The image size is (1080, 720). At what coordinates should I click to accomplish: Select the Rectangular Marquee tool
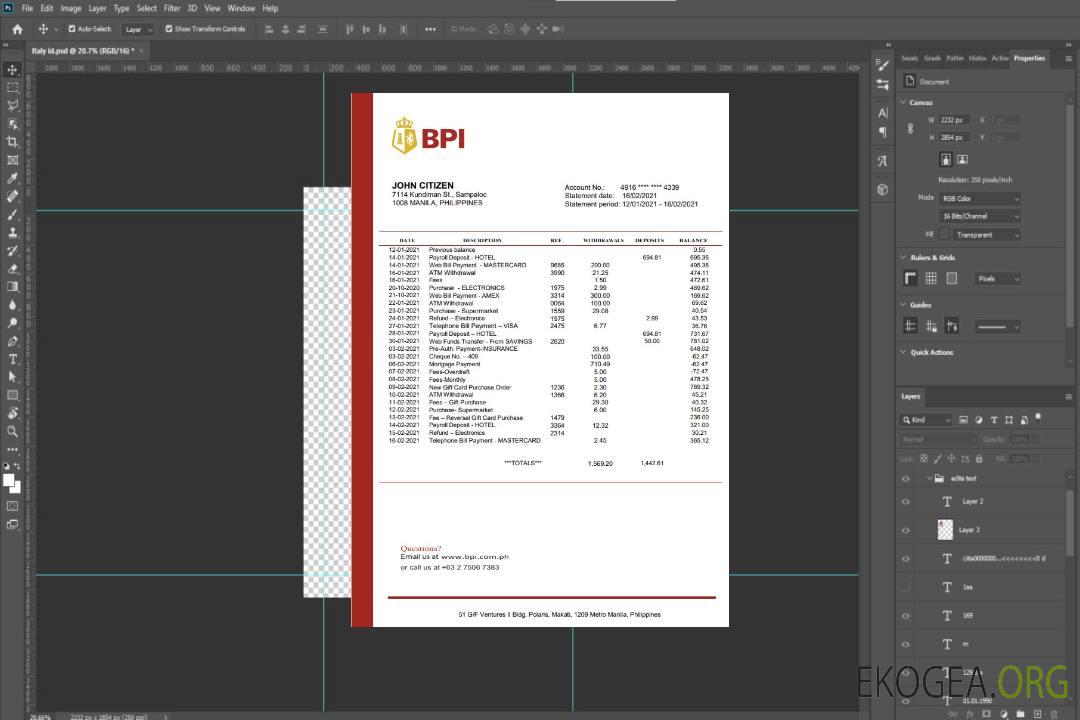pyautogui.click(x=12, y=88)
